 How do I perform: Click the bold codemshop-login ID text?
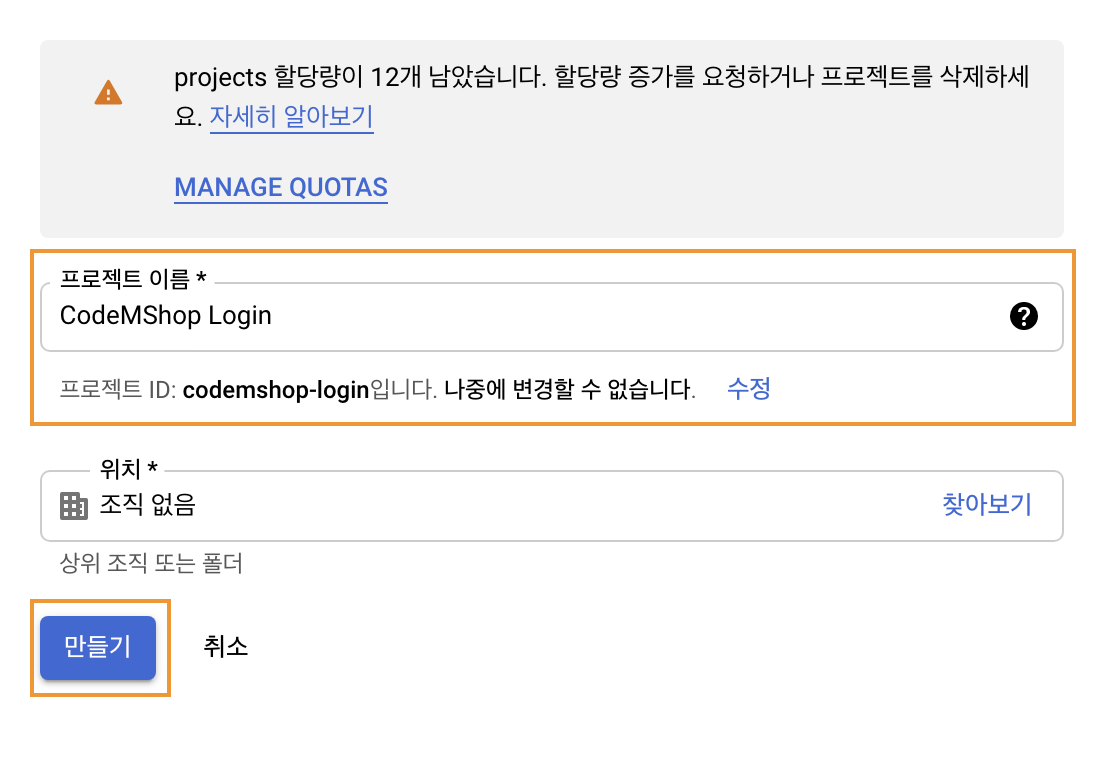(x=276, y=390)
